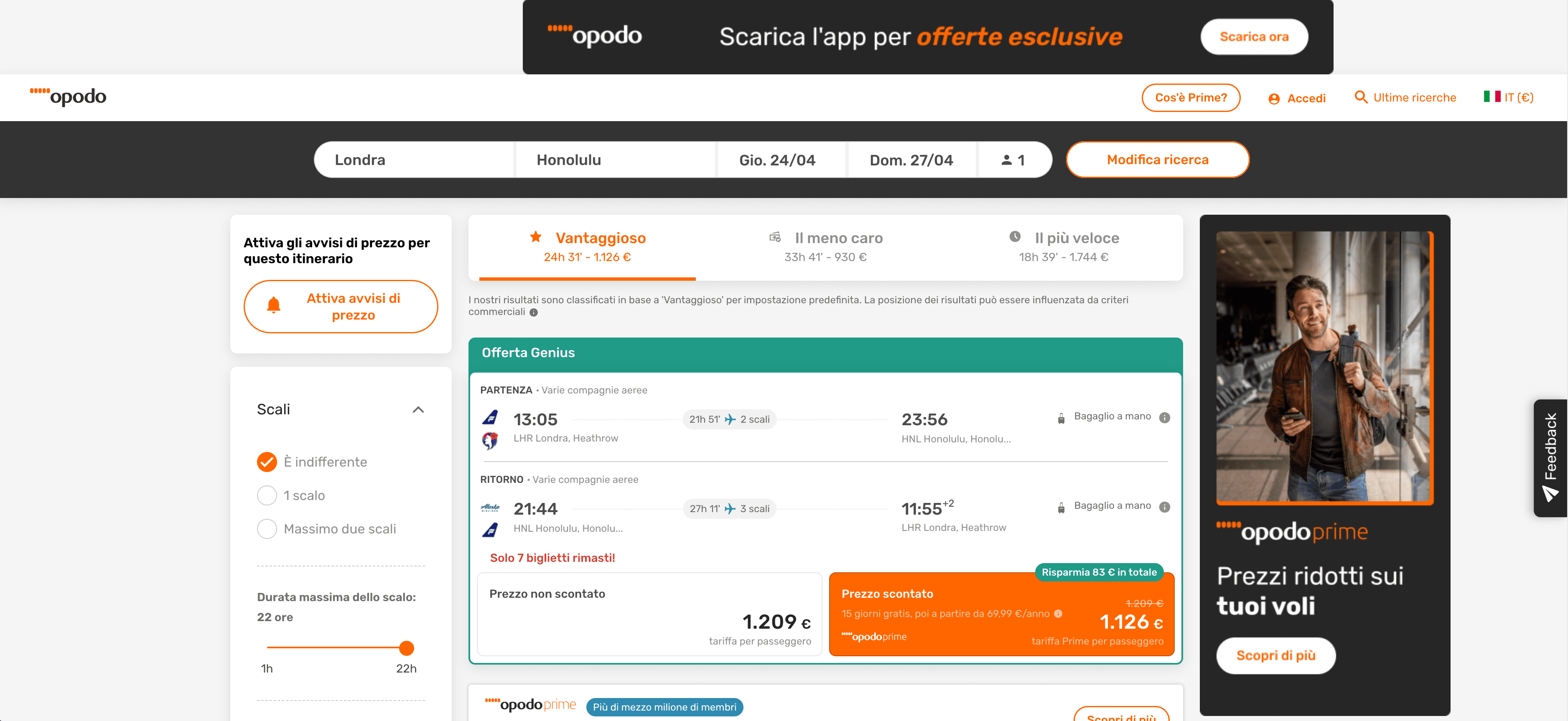
Task: Select the '1 scalo' radio option
Action: pos(267,495)
